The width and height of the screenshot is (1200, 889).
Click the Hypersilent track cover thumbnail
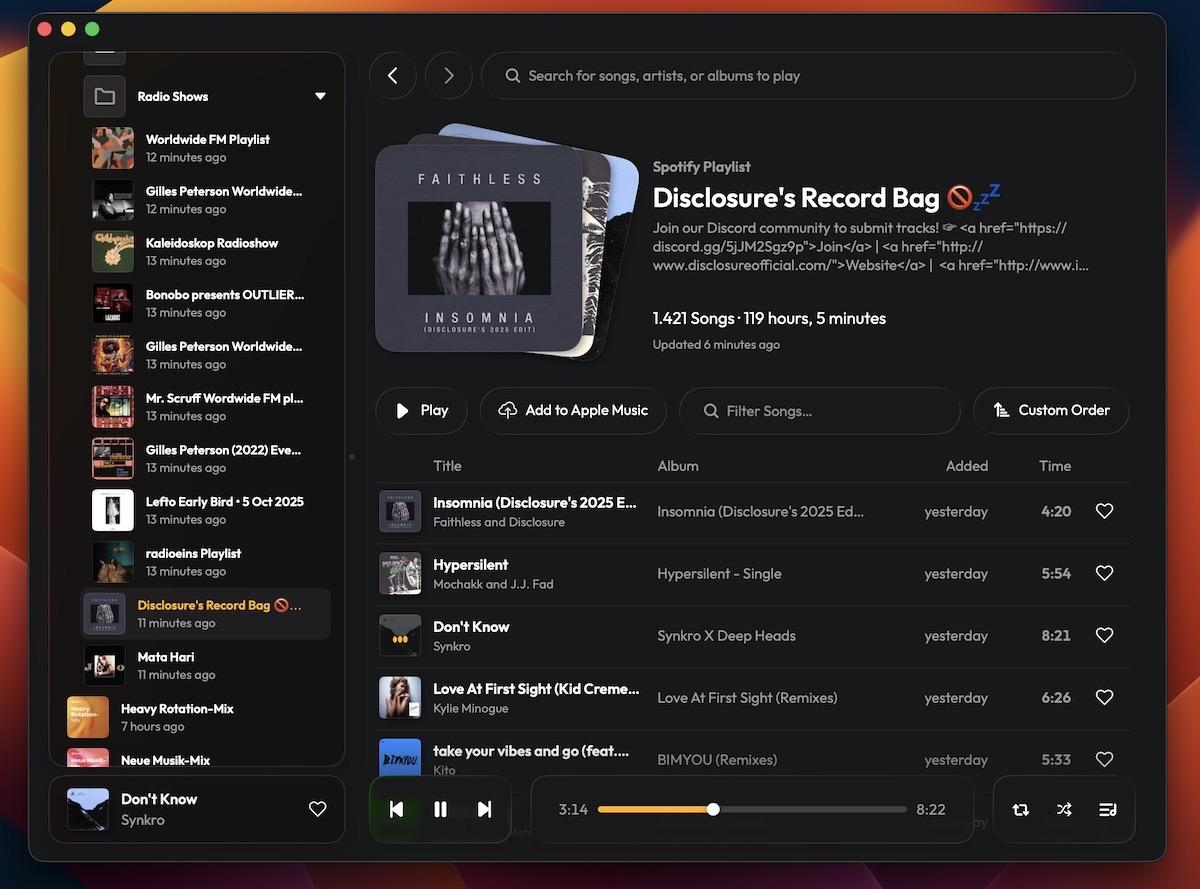click(400, 573)
